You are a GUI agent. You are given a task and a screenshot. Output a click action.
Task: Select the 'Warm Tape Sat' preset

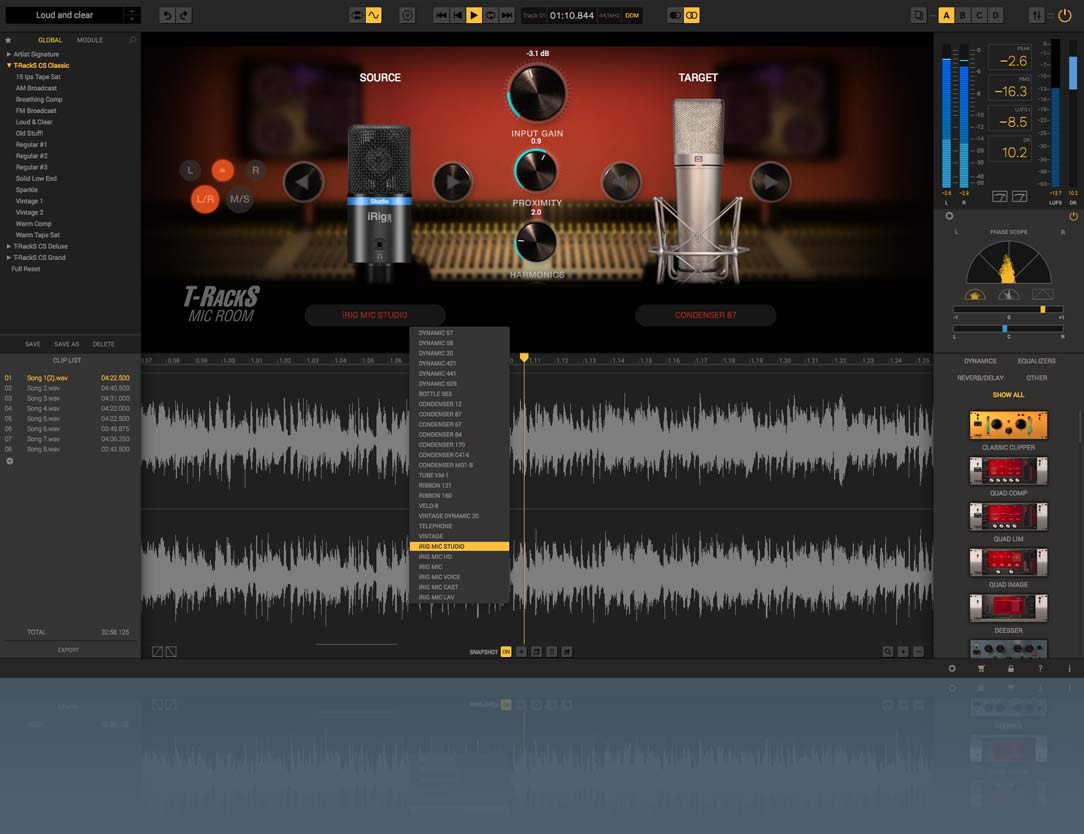(37, 235)
